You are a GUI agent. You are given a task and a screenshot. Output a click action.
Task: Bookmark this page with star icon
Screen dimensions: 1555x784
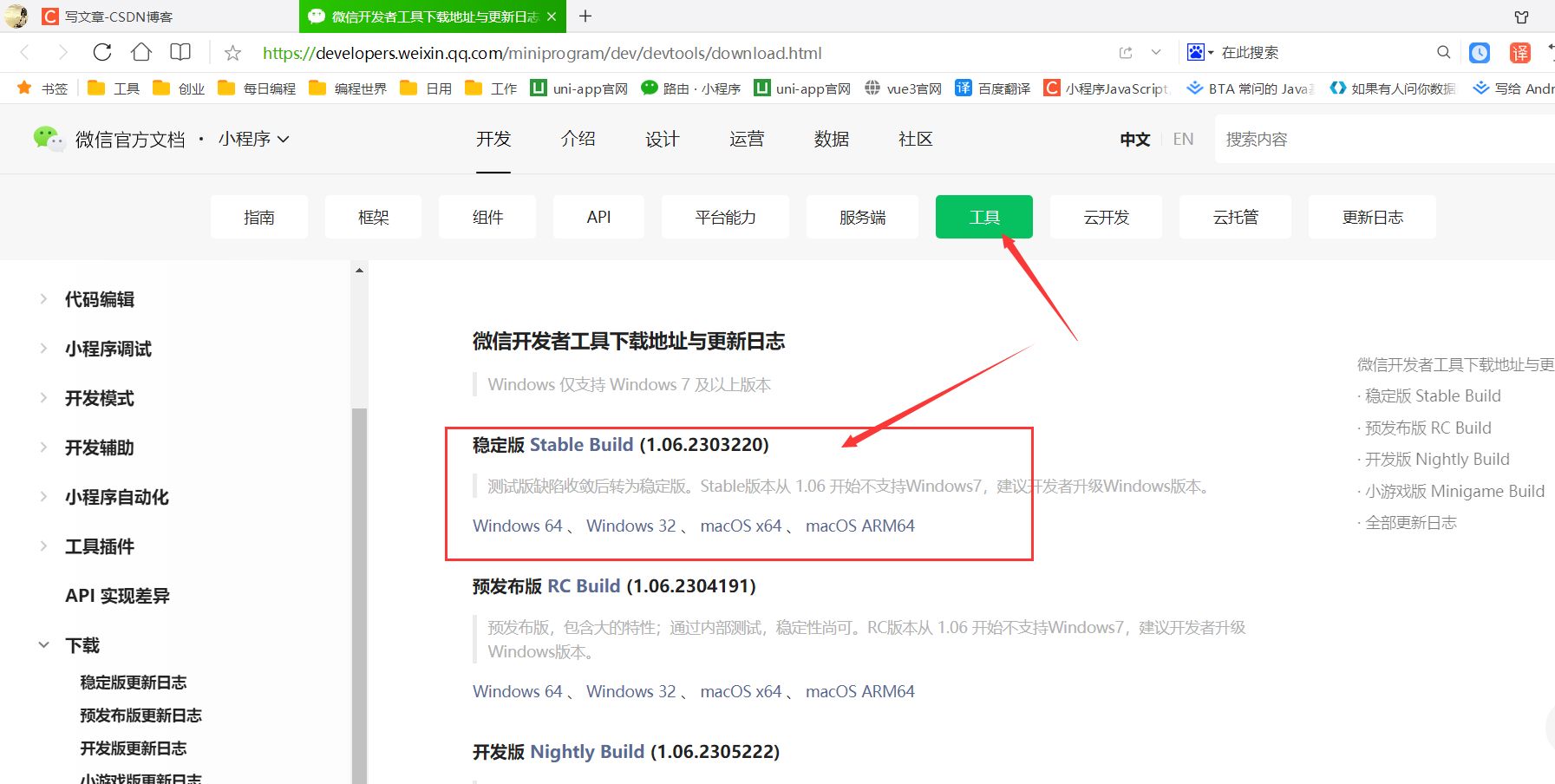[x=232, y=53]
